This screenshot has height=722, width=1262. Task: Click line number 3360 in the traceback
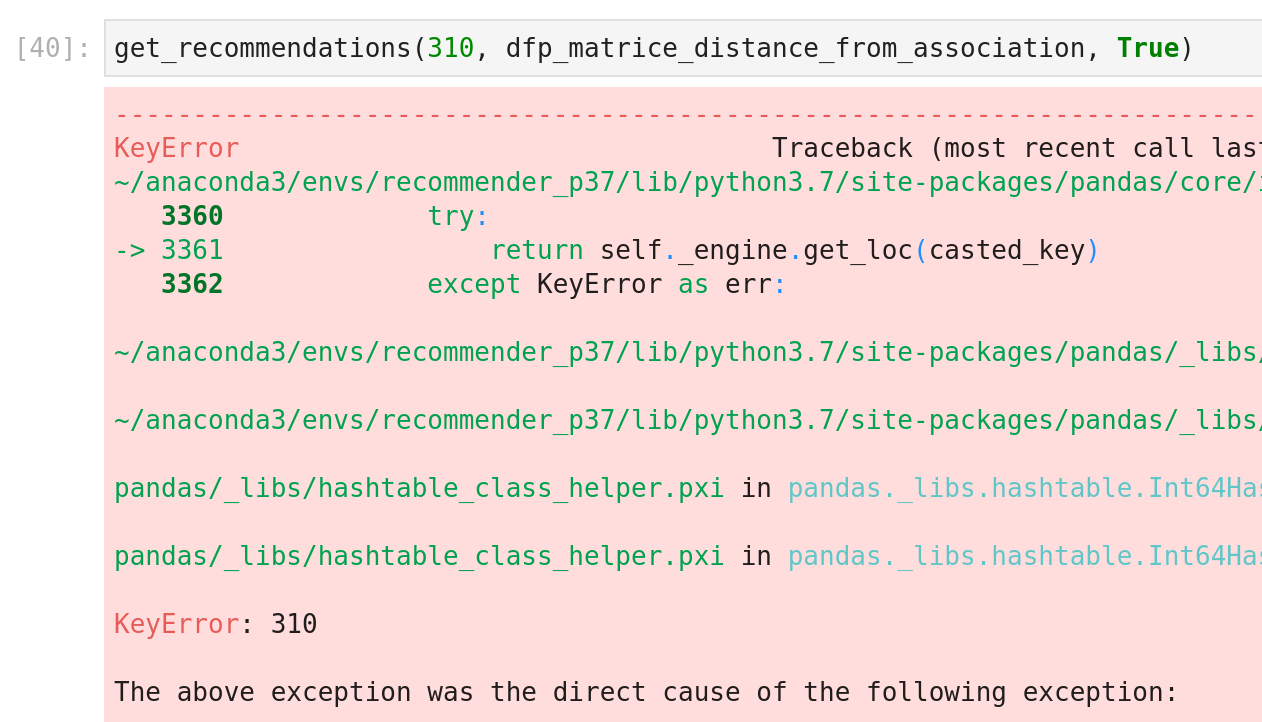(x=192, y=217)
